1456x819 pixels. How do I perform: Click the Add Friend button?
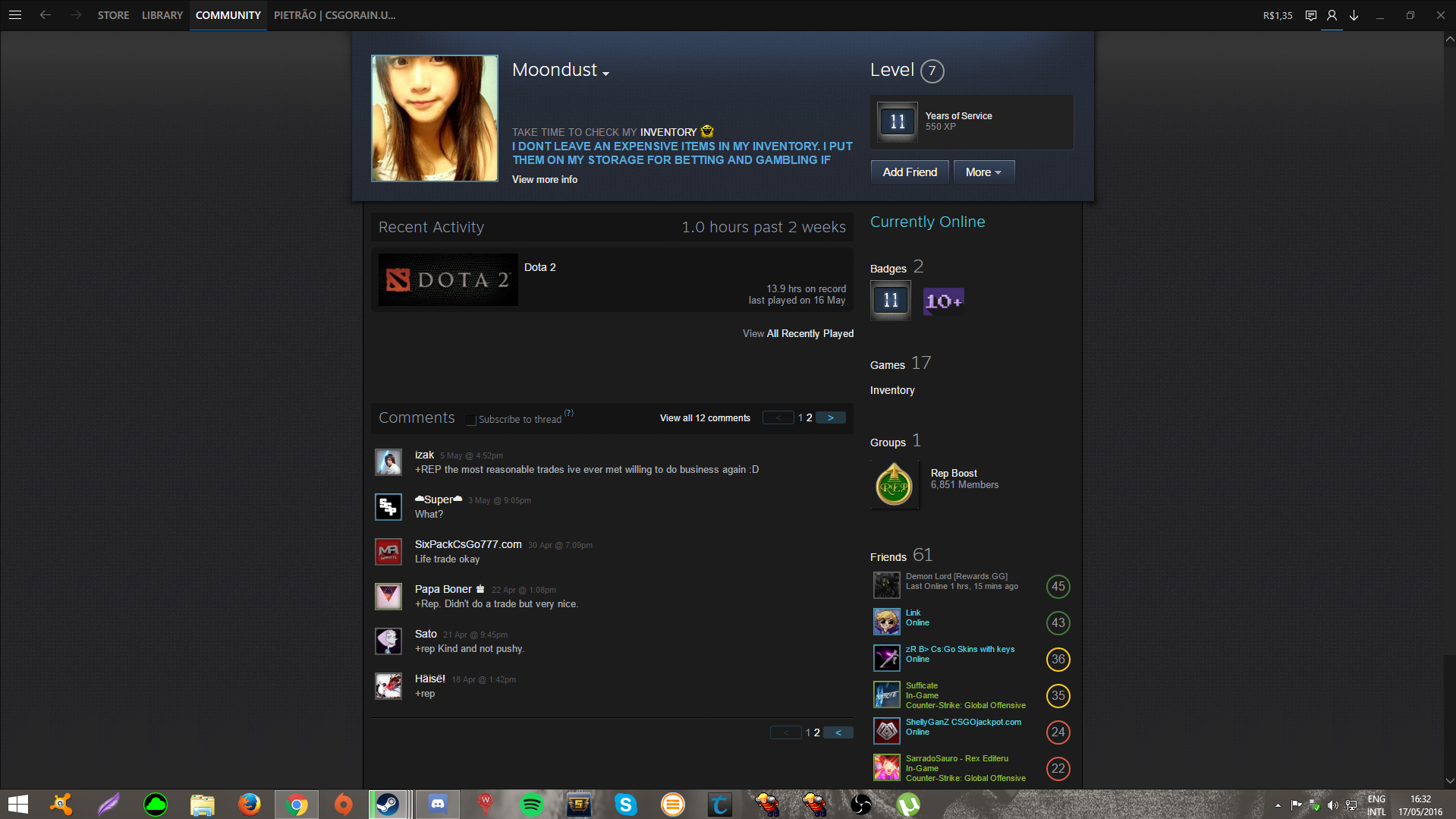(x=910, y=172)
